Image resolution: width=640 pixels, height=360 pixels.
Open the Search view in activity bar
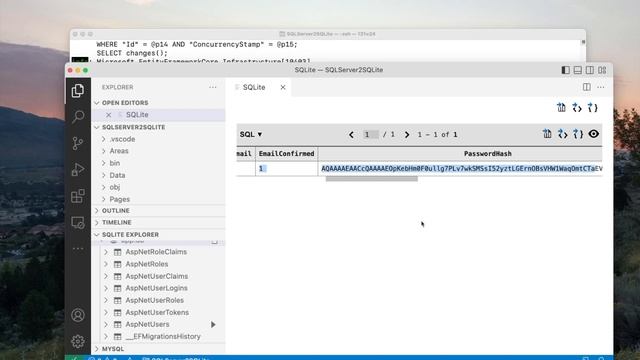click(x=78, y=117)
